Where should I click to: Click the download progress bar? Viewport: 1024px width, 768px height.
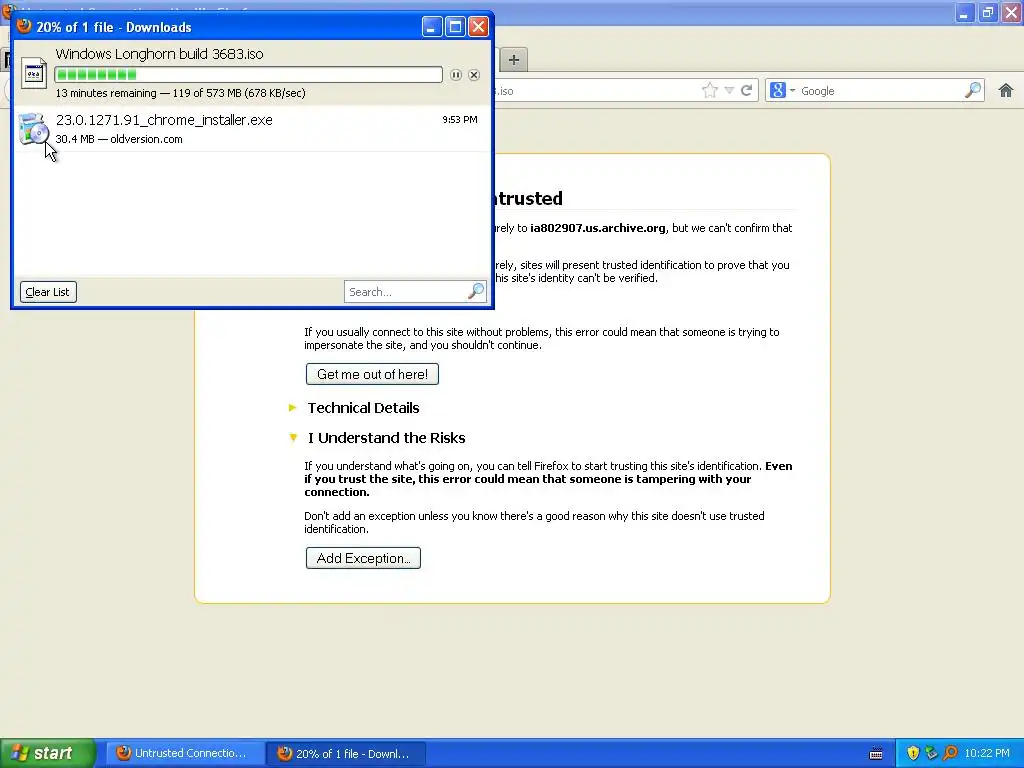248,74
